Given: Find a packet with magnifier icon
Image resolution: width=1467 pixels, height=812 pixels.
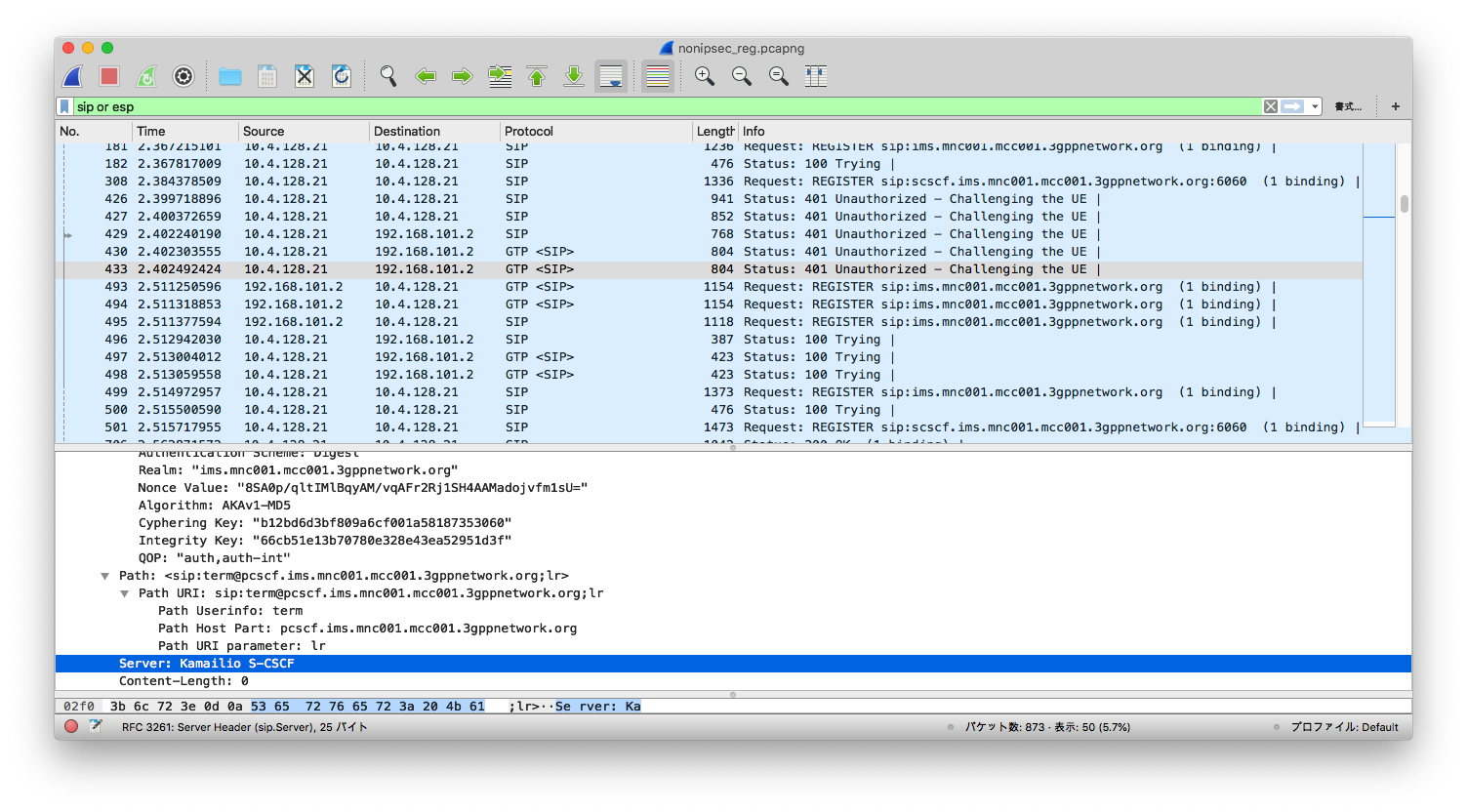Looking at the screenshot, I should tap(388, 76).
